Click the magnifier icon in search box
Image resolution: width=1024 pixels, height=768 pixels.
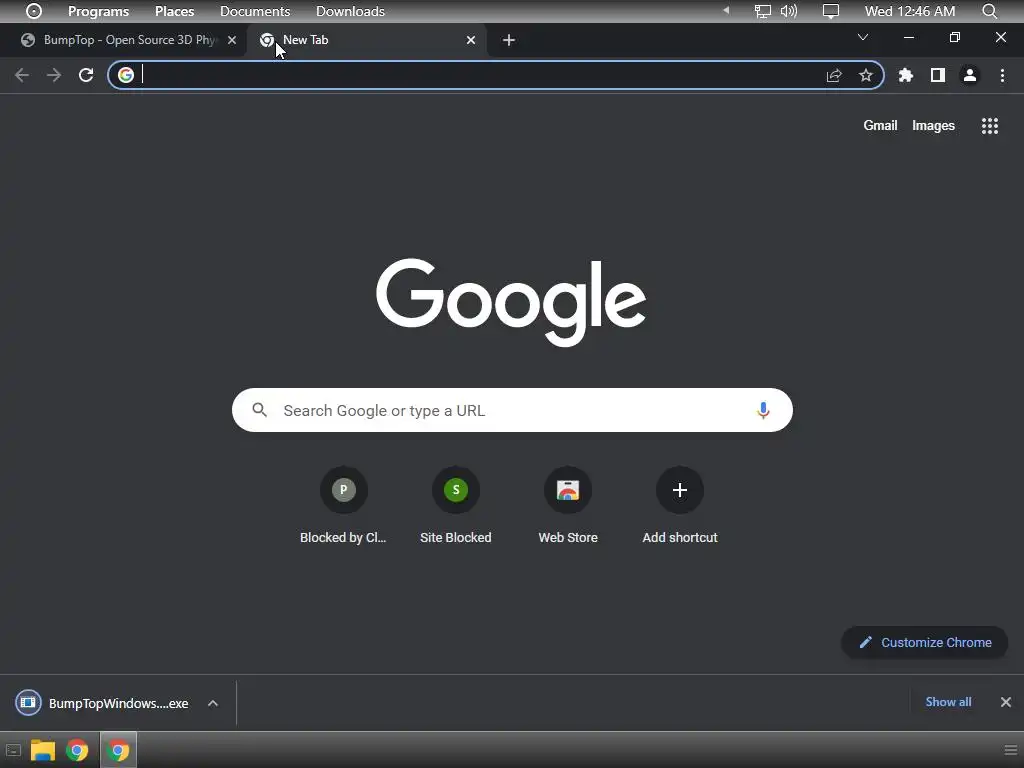[x=260, y=410]
